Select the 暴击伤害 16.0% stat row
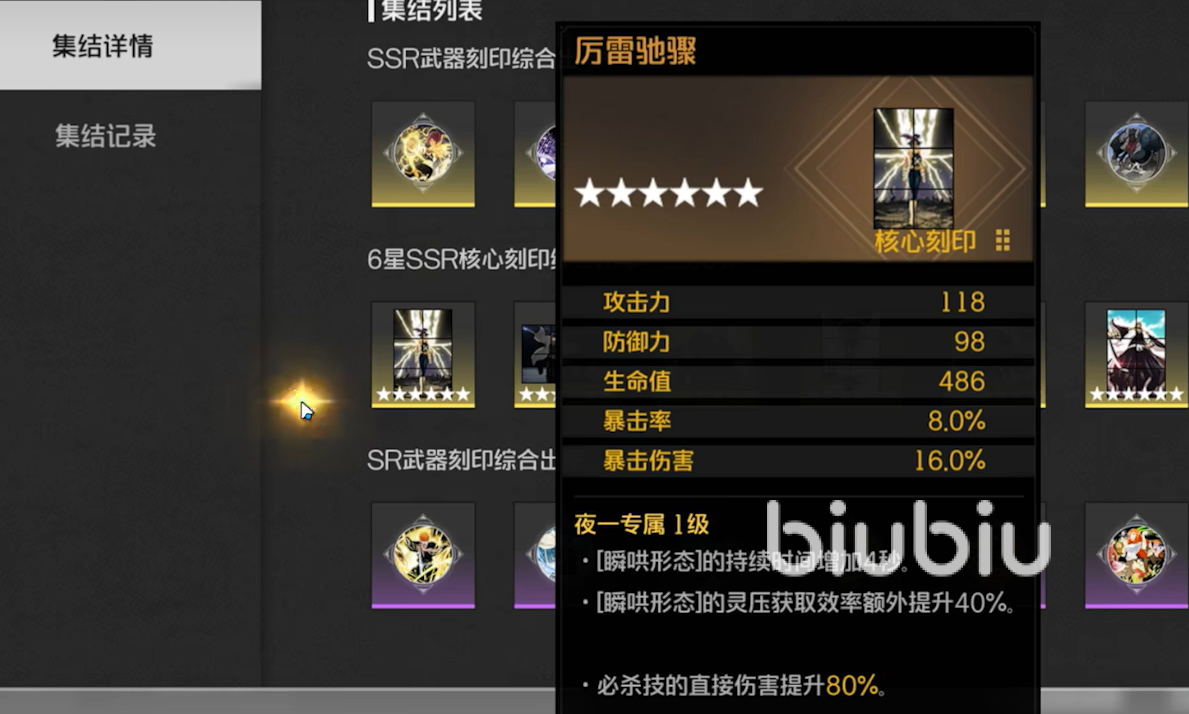The height and width of the screenshot is (714, 1189). (x=798, y=460)
